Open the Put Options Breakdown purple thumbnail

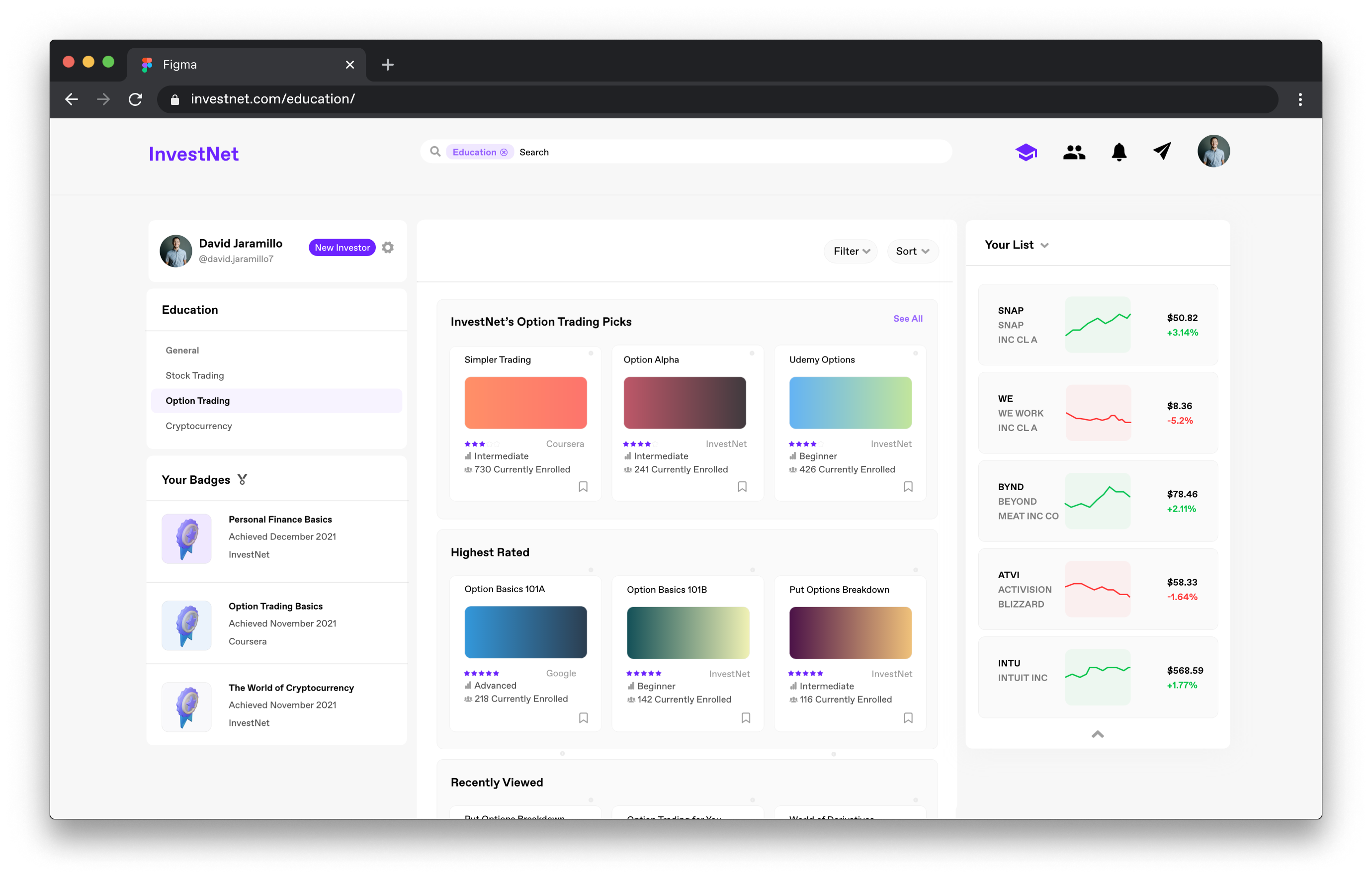tap(850, 632)
